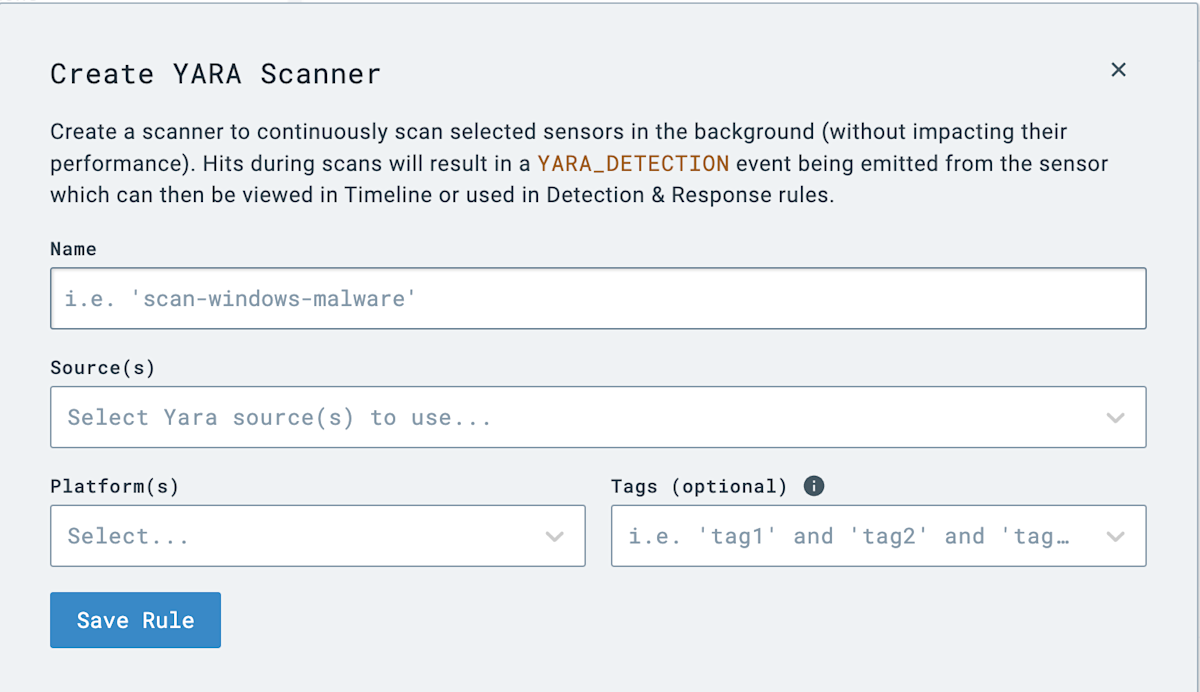Click the chevron on the Tags selector
This screenshot has height=692, width=1200.
tap(1116, 536)
